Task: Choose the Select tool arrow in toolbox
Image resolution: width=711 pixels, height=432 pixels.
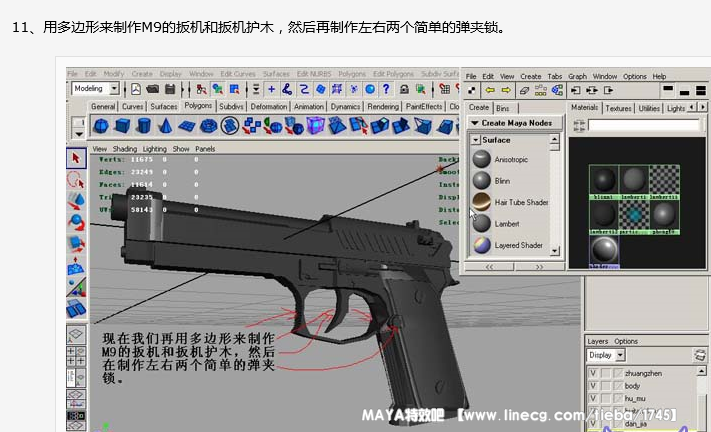Action: (76, 158)
